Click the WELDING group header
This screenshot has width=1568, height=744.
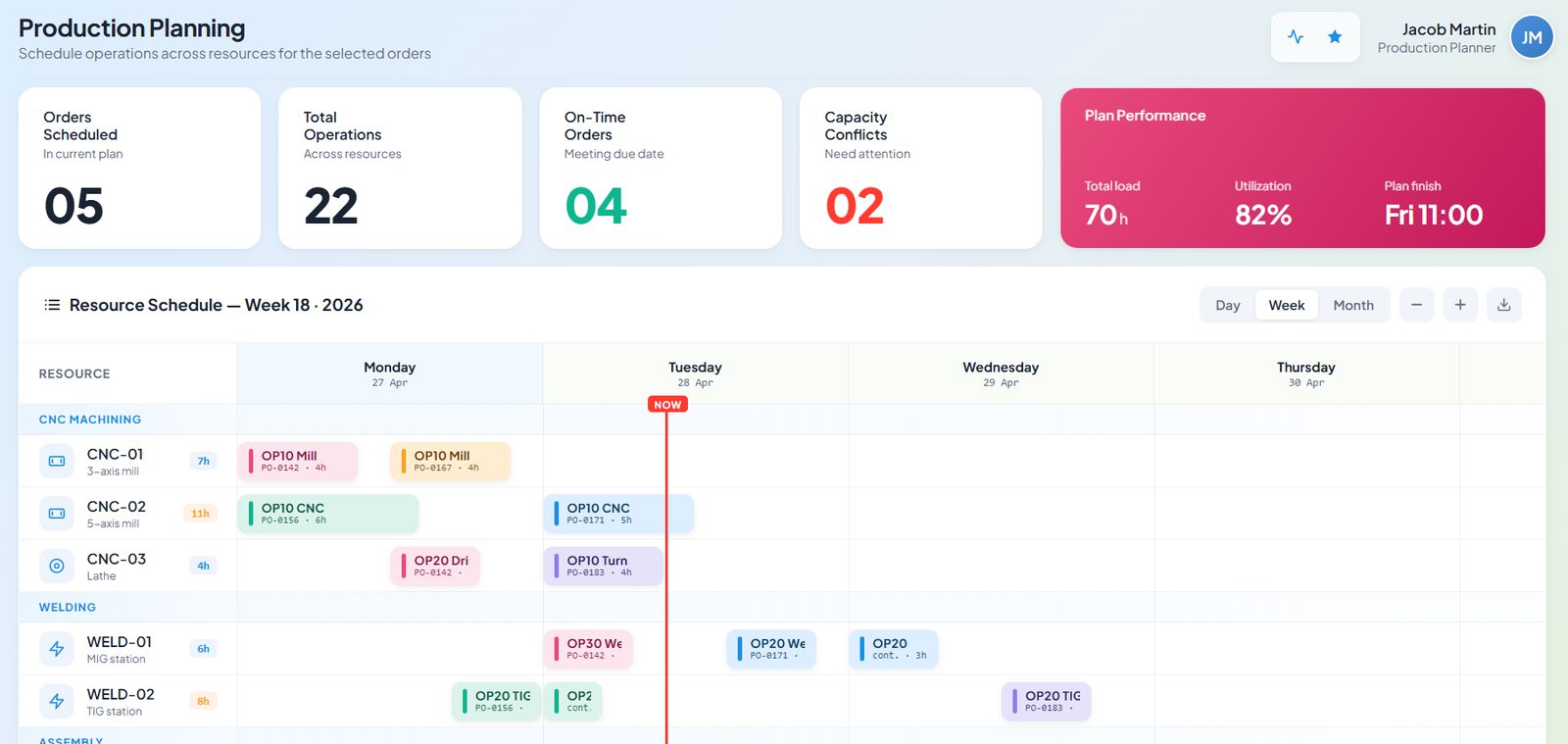coord(68,608)
